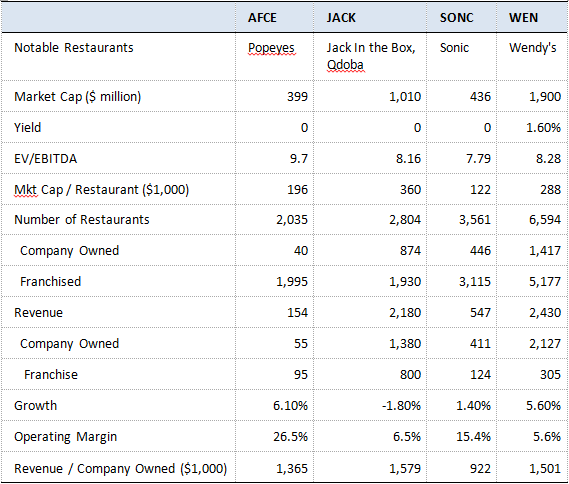
Task: Select JACK franchised count 1,930
Action: click(x=405, y=282)
